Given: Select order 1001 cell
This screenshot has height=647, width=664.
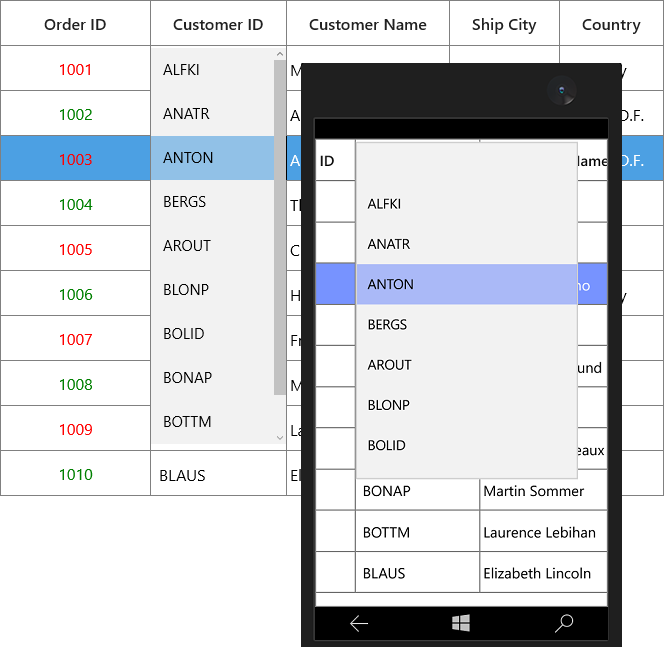Looking at the screenshot, I should [75, 69].
